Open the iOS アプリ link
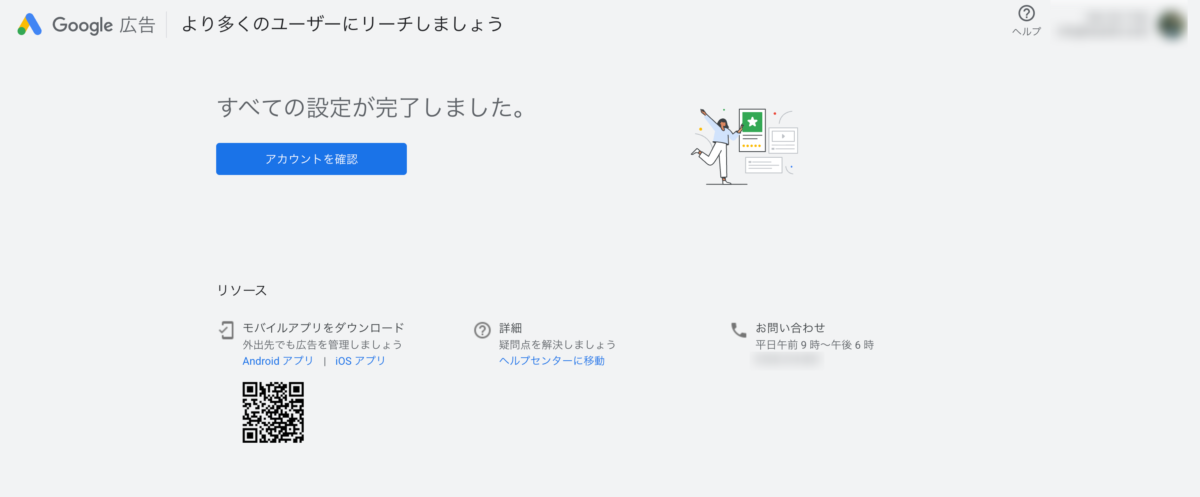Image resolution: width=1200 pixels, height=497 pixels. click(x=360, y=361)
